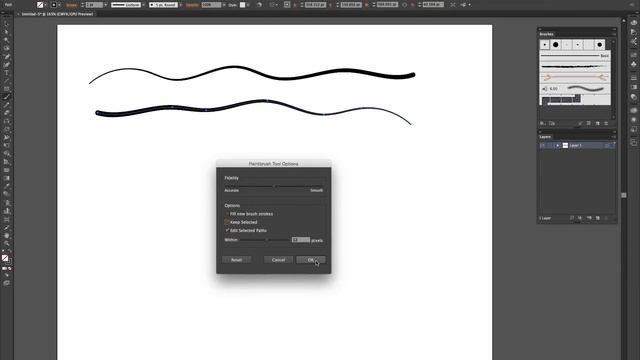Select the Type tool
640x360 pixels.
tap(7, 73)
